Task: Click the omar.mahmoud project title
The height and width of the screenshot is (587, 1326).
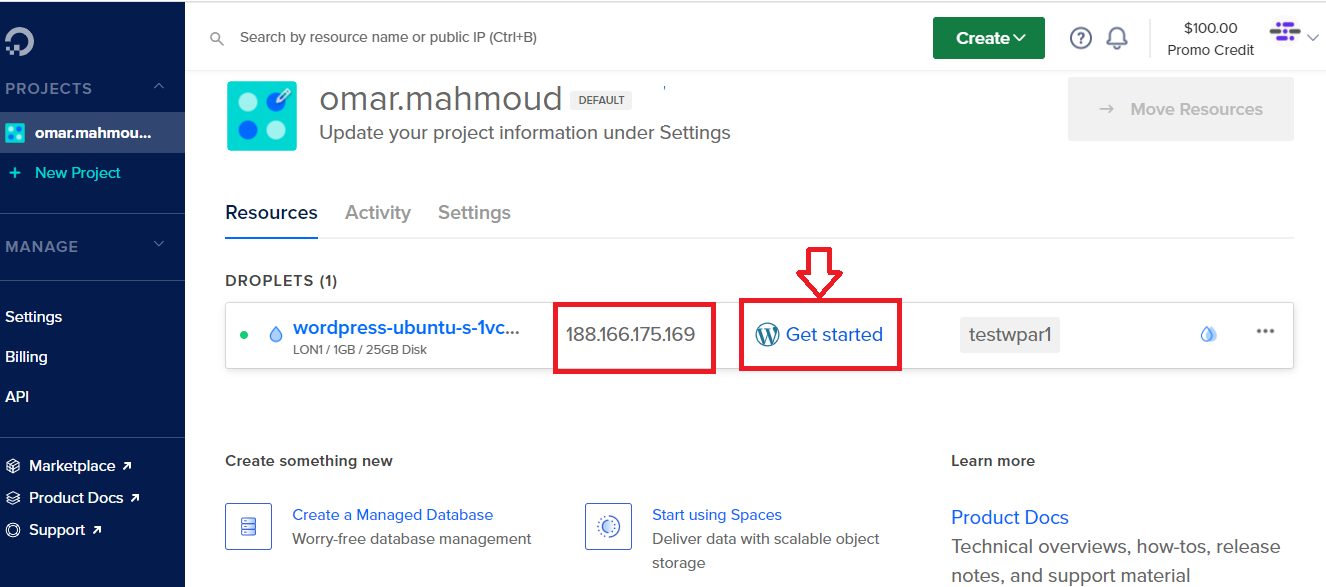Action: (441, 99)
